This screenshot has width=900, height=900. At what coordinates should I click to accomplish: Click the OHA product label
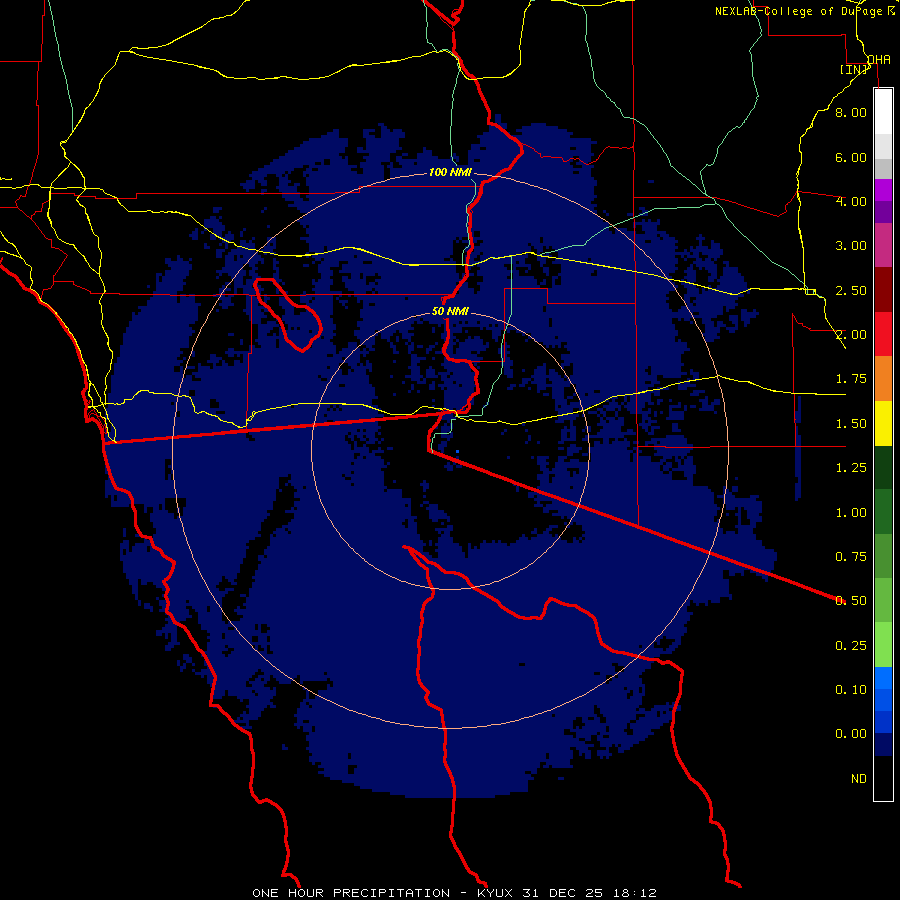click(x=879, y=60)
